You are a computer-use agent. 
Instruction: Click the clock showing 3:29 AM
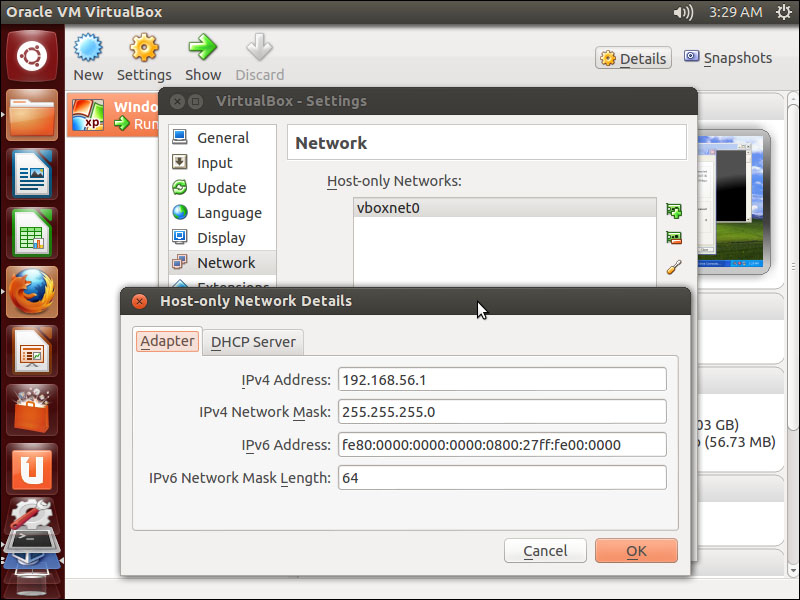(x=735, y=12)
